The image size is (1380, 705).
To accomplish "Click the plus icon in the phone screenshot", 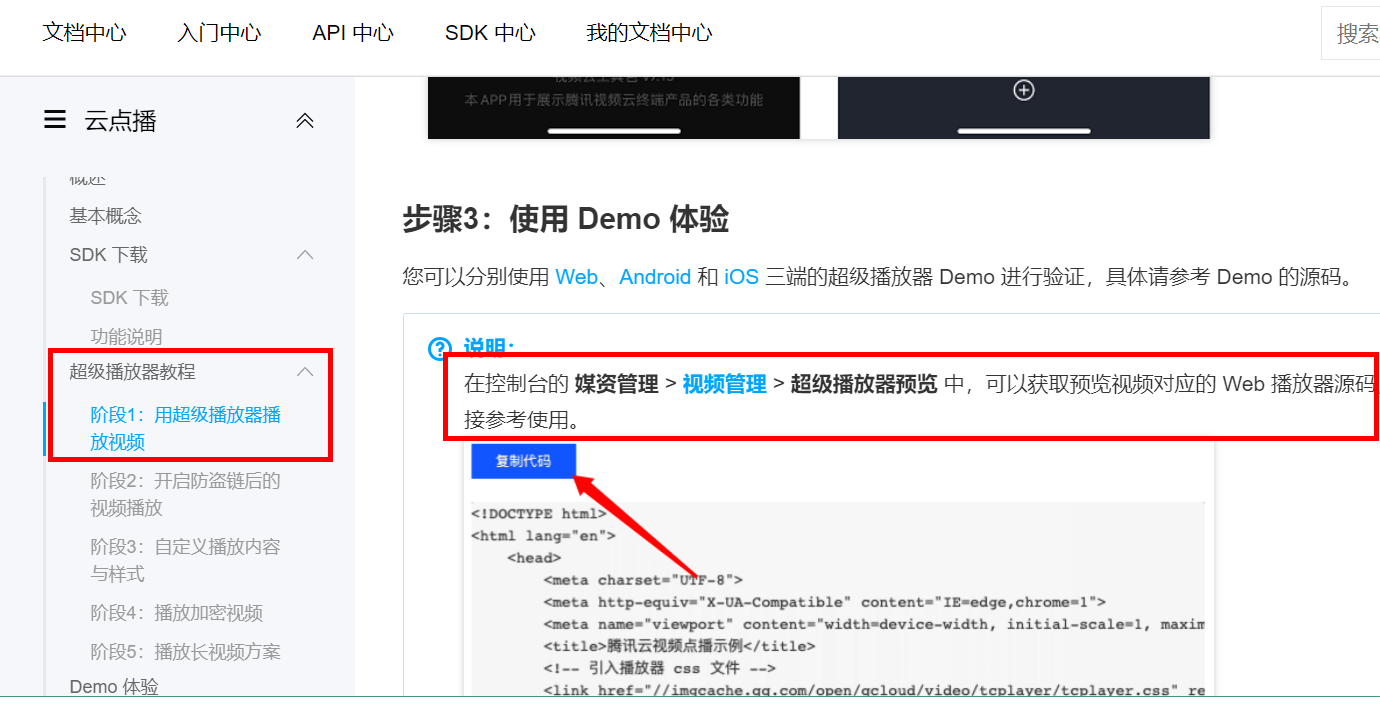I will coord(1023,90).
